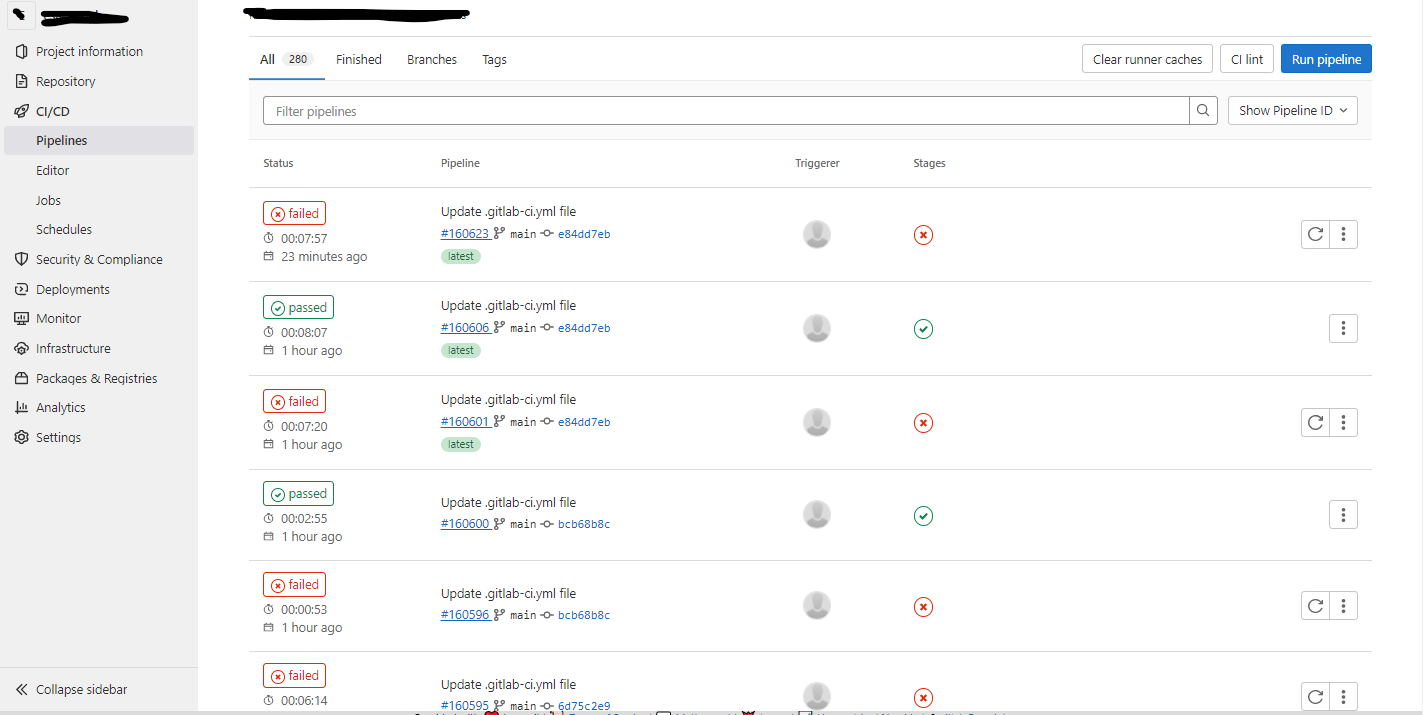
Task: Open the Show Pipeline ID dropdown
Action: 1292,111
